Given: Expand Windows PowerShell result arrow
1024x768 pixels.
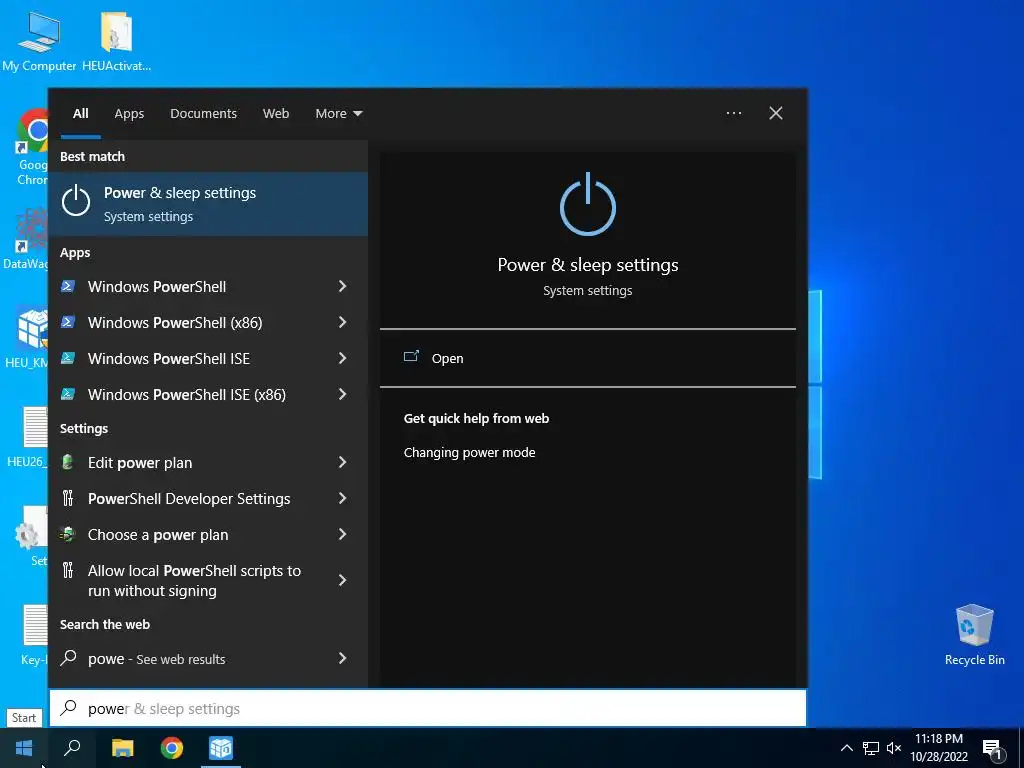Looking at the screenshot, I should (x=342, y=286).
